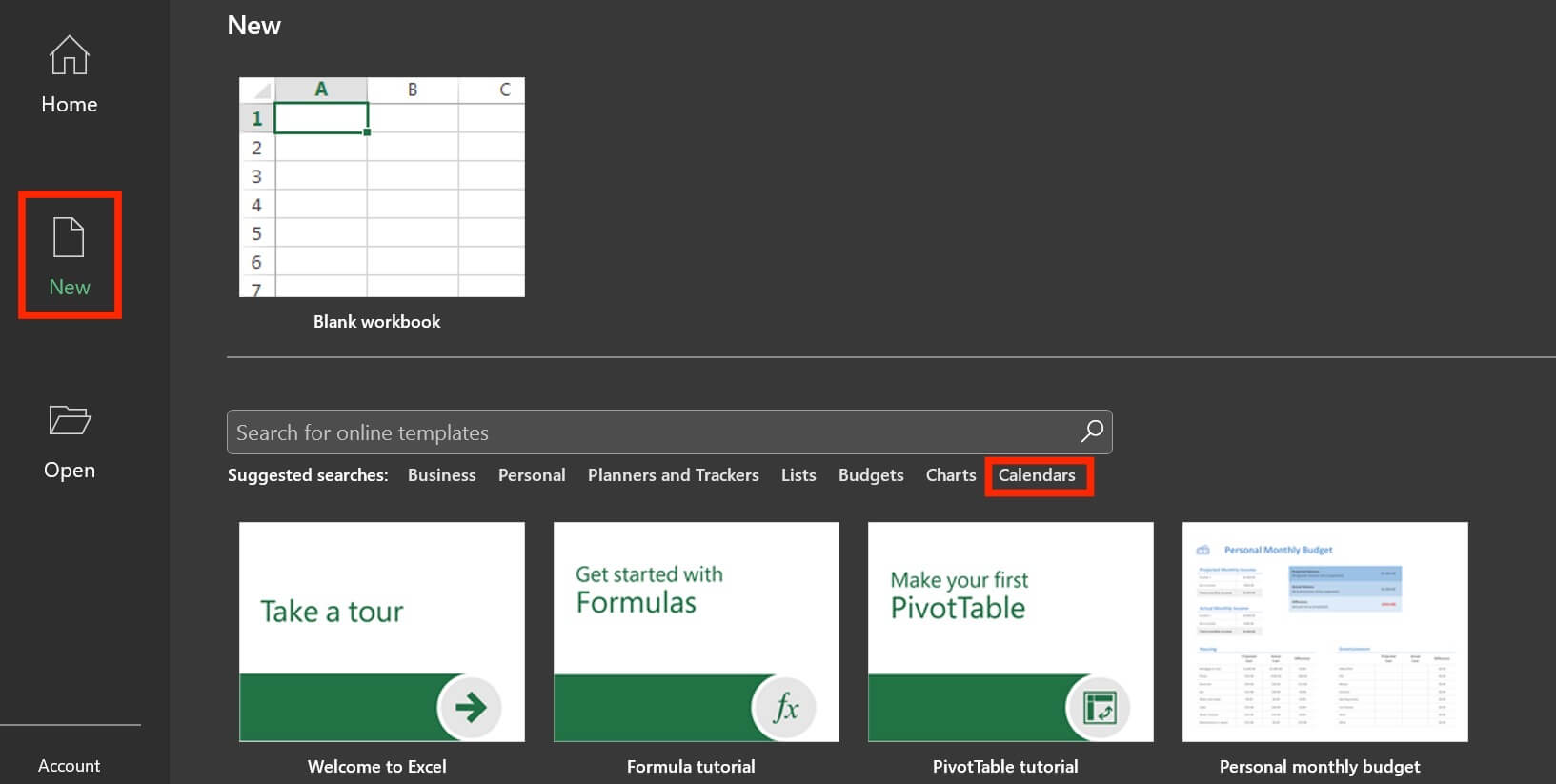Select the Business suggested search

click(x=441, y=475)
